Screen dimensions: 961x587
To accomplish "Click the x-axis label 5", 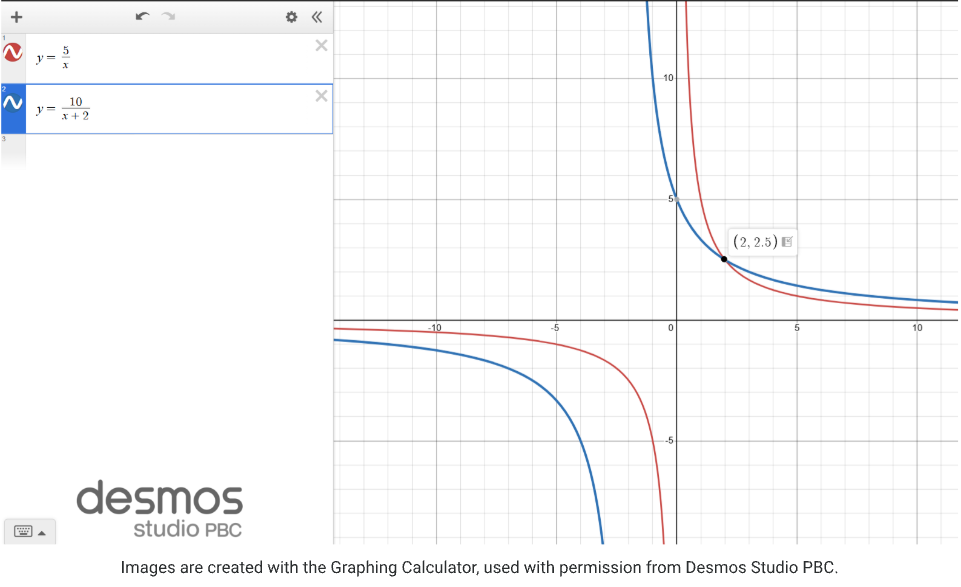I will [x=797, y=328].
